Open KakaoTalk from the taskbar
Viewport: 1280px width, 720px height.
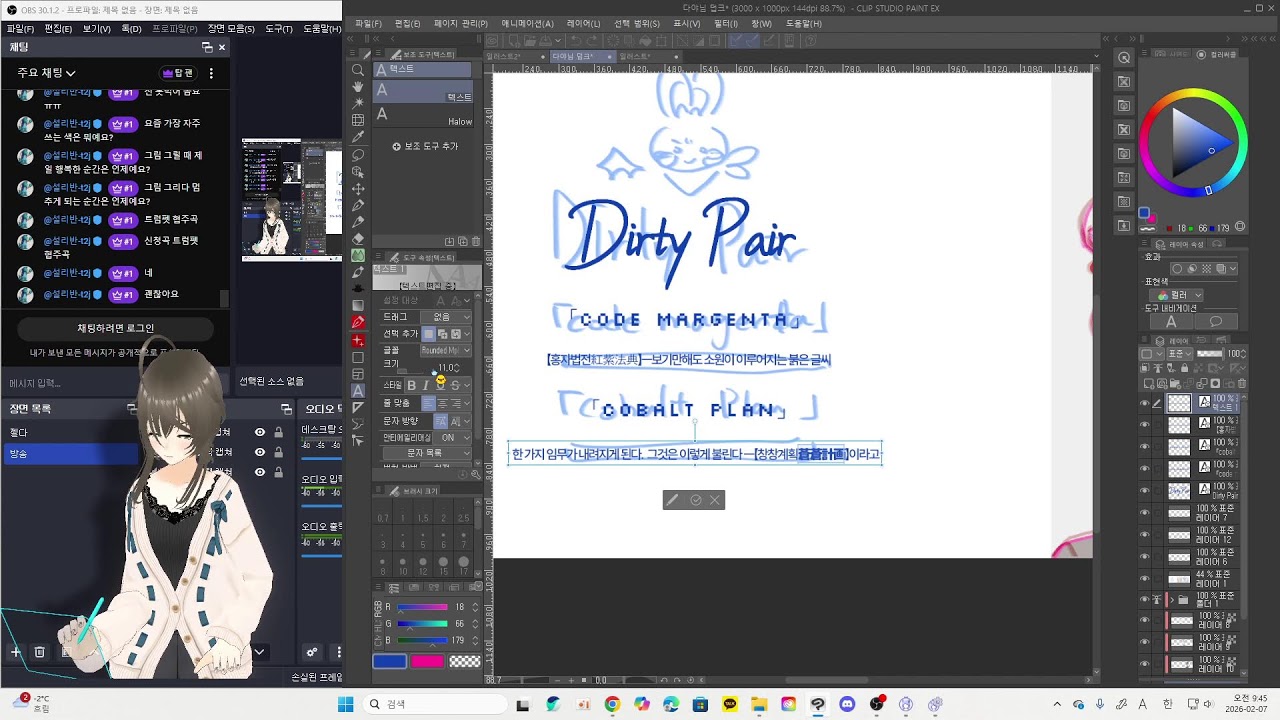(x=729, y=704)
